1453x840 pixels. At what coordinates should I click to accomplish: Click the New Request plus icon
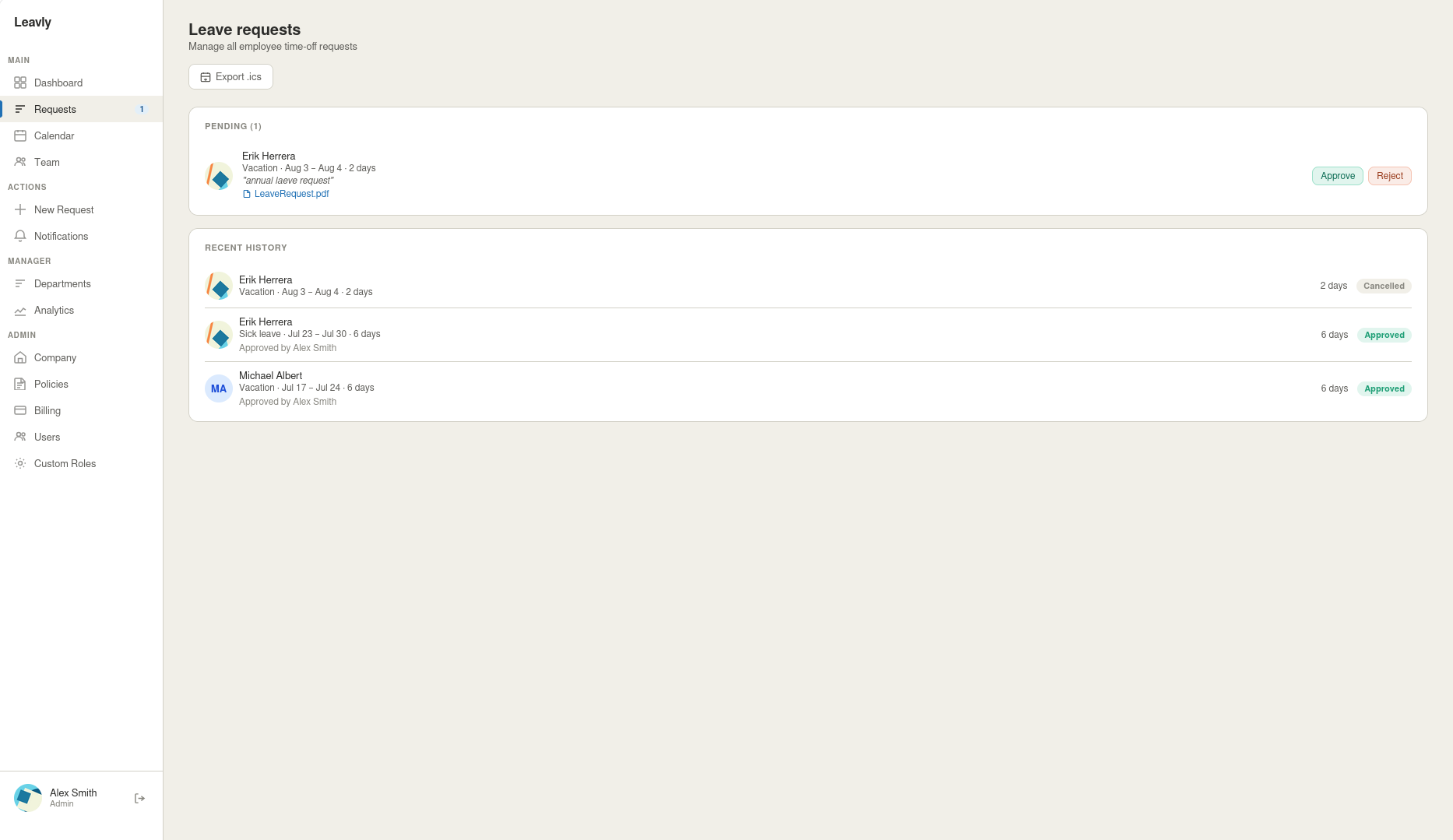tap(20, 209)
